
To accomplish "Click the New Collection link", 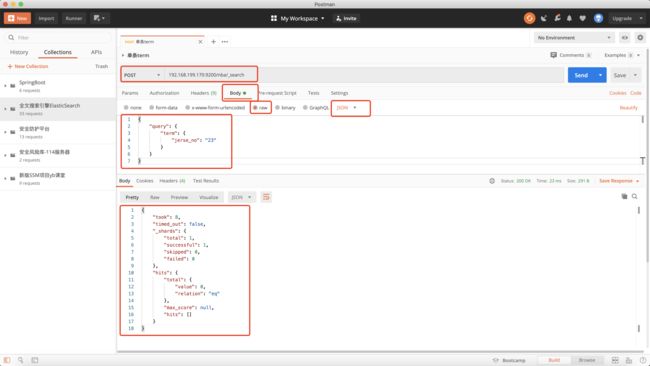I will [28, 66].
